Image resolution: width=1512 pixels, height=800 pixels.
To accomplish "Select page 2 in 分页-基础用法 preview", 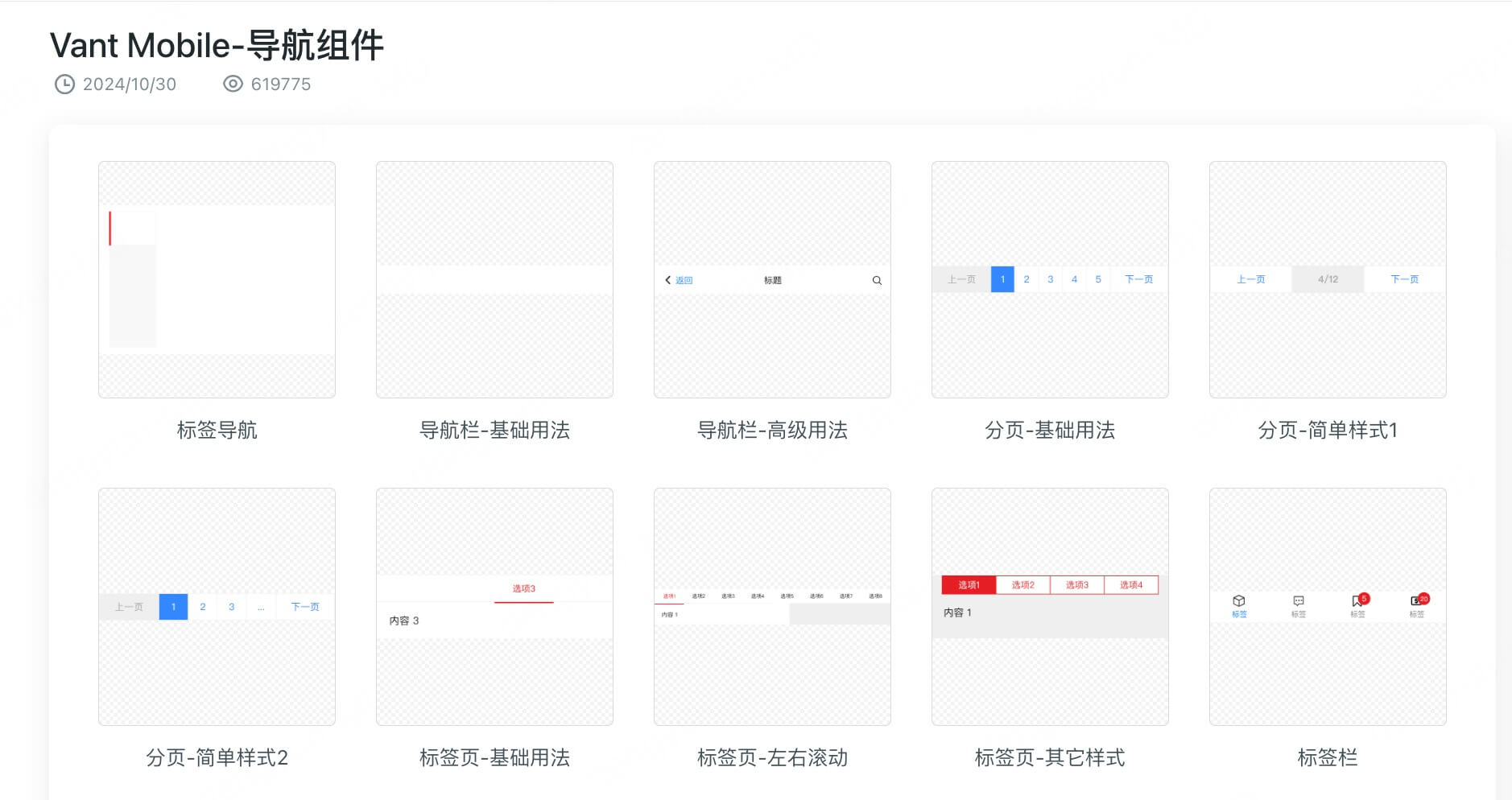I will point(1027,279).
